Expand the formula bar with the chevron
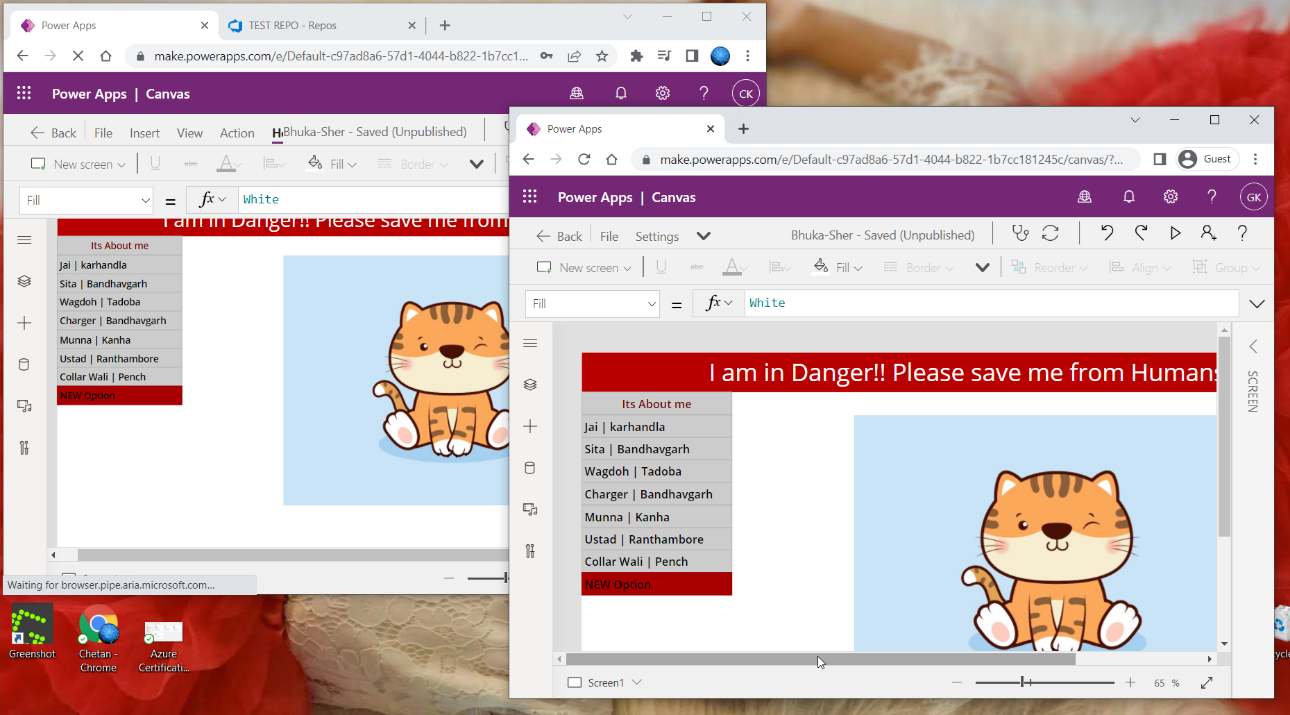Screen dimensions: 1290x715 click(1256, 303)
